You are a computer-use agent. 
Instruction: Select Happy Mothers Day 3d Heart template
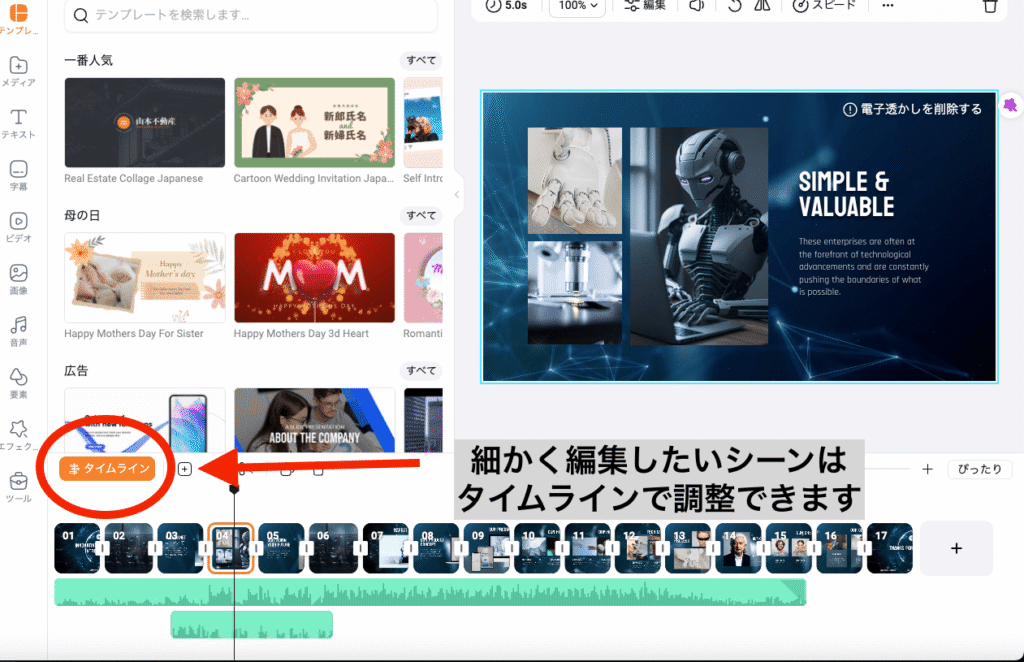(x=314, y=277)
